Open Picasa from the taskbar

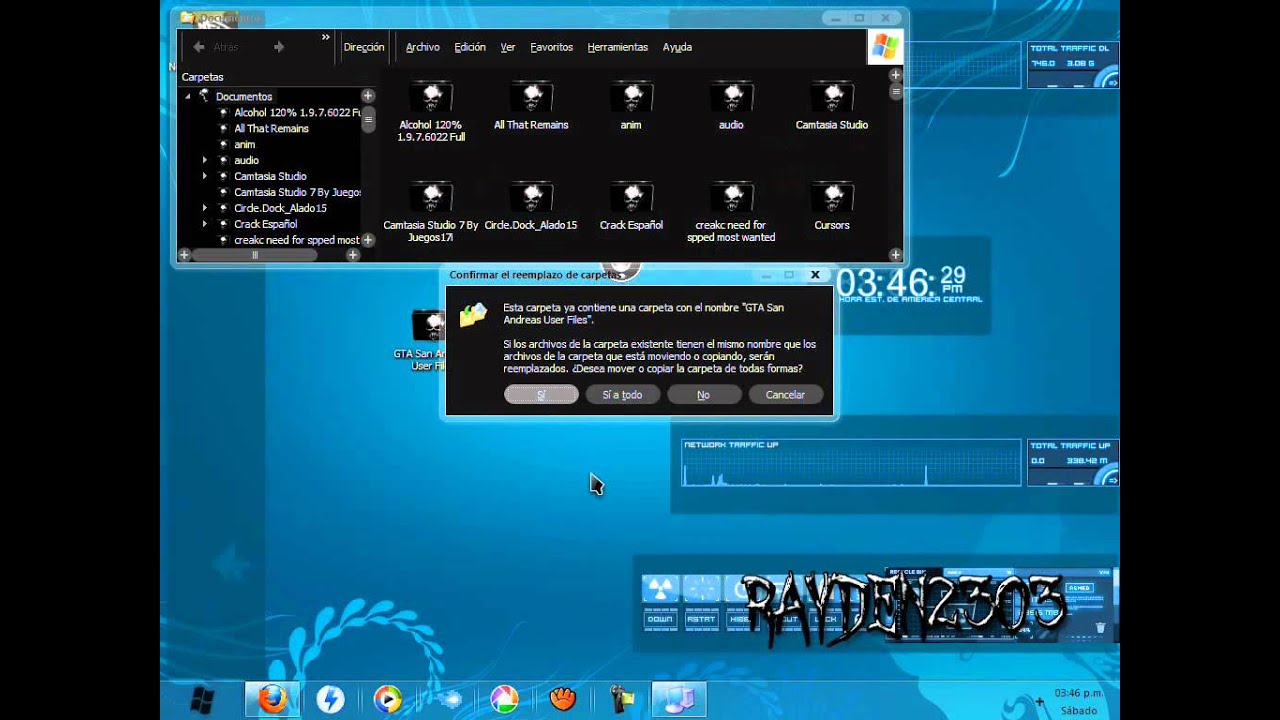504,699
